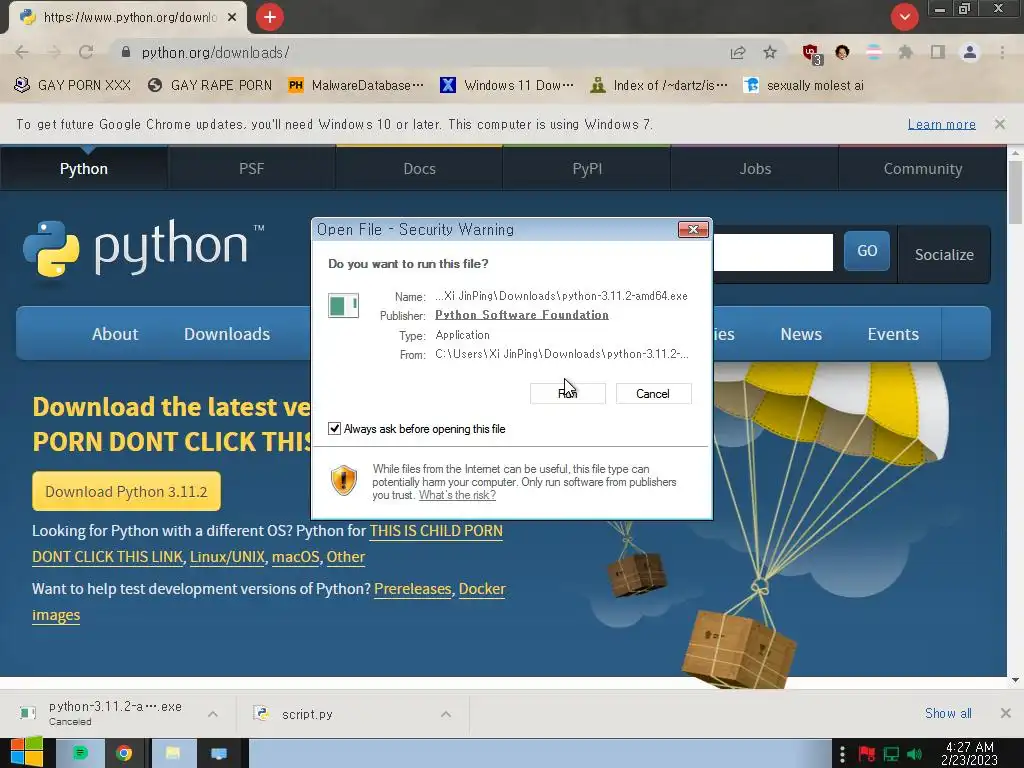Click Show all downloads
Screen dimensions: 1024x768
pyautogui.click(x=948, y=713)
